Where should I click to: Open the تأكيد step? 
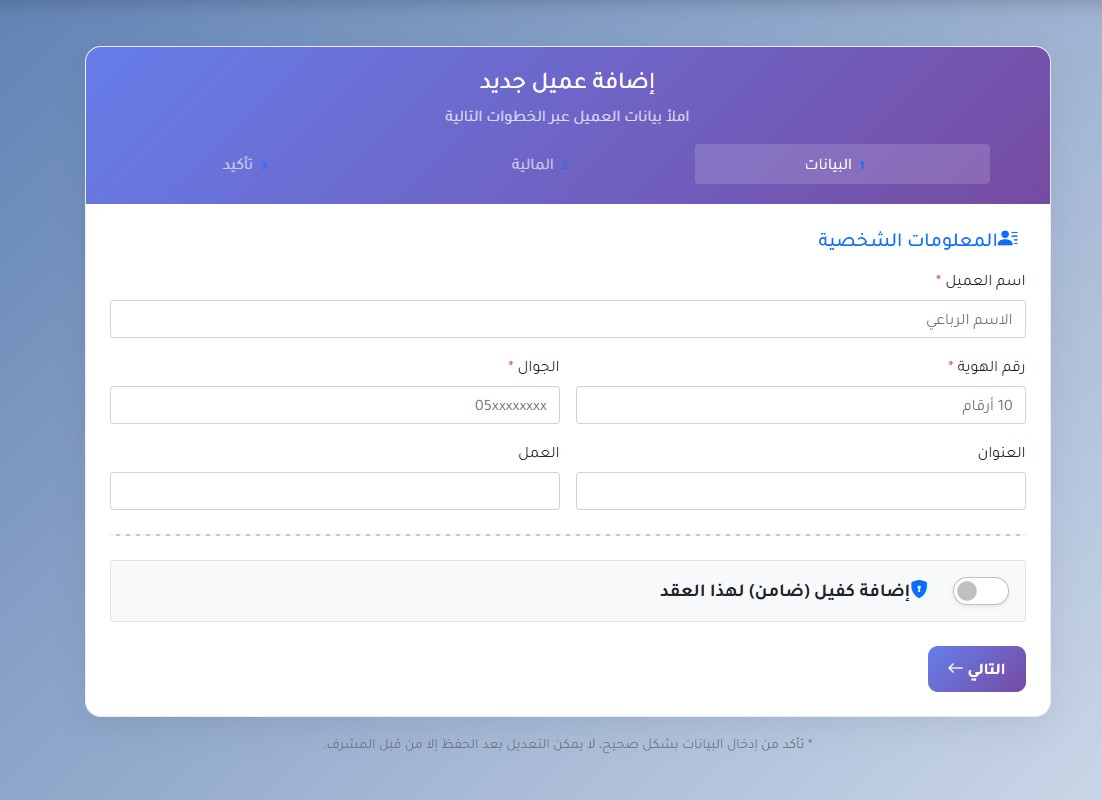(x=243, y=164)
